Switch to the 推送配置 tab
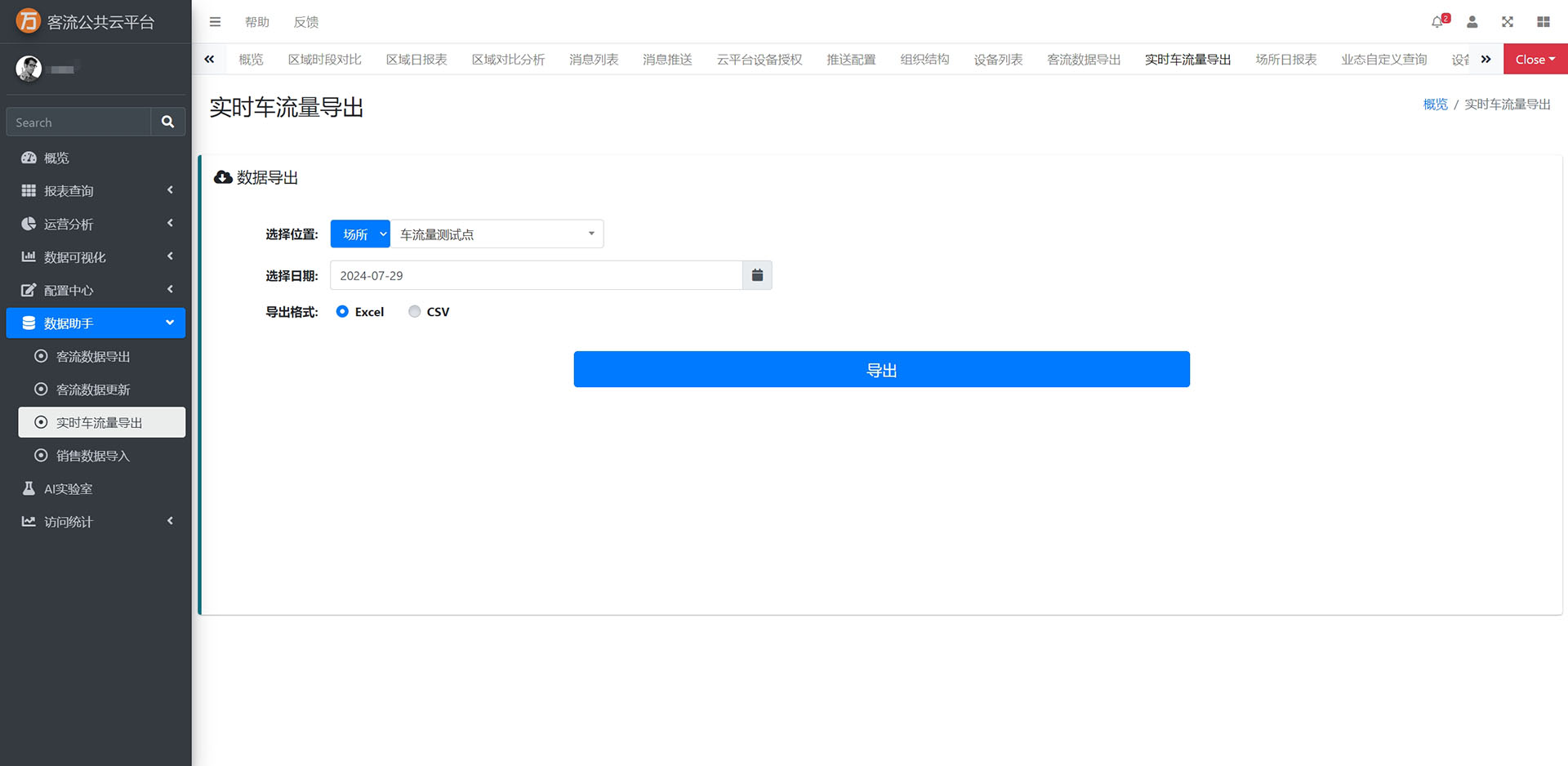 pos(851,60)
